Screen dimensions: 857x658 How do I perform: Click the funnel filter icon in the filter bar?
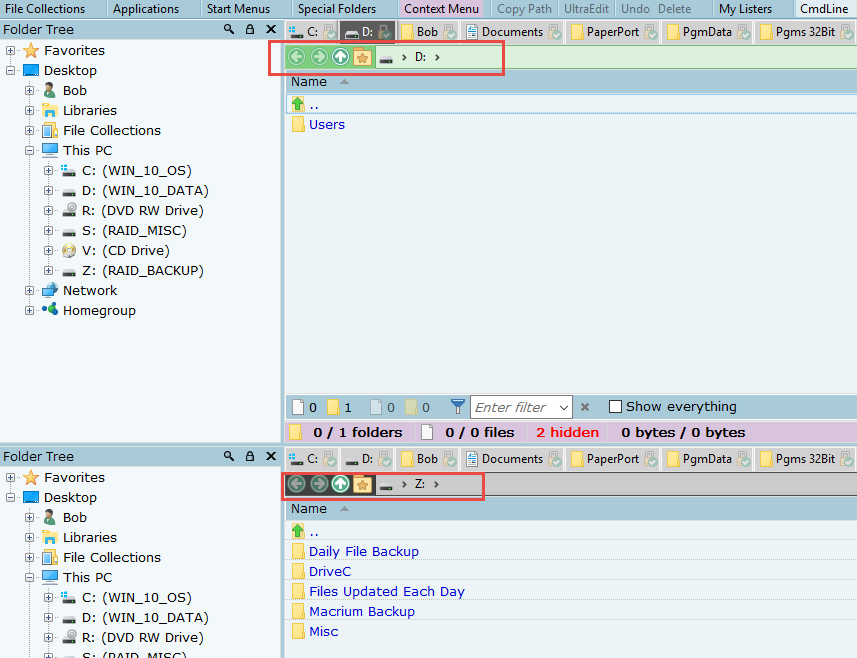click(x=457, y=407)
